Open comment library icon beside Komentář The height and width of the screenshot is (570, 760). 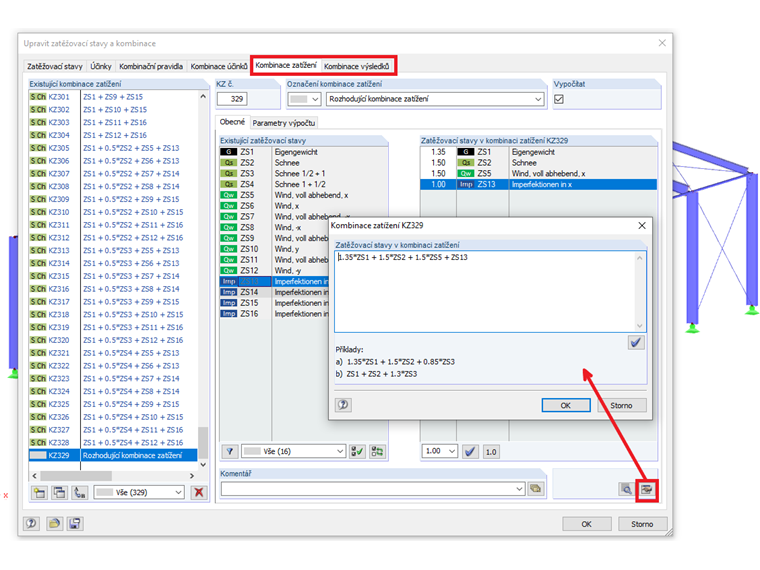tap(536, 489)
